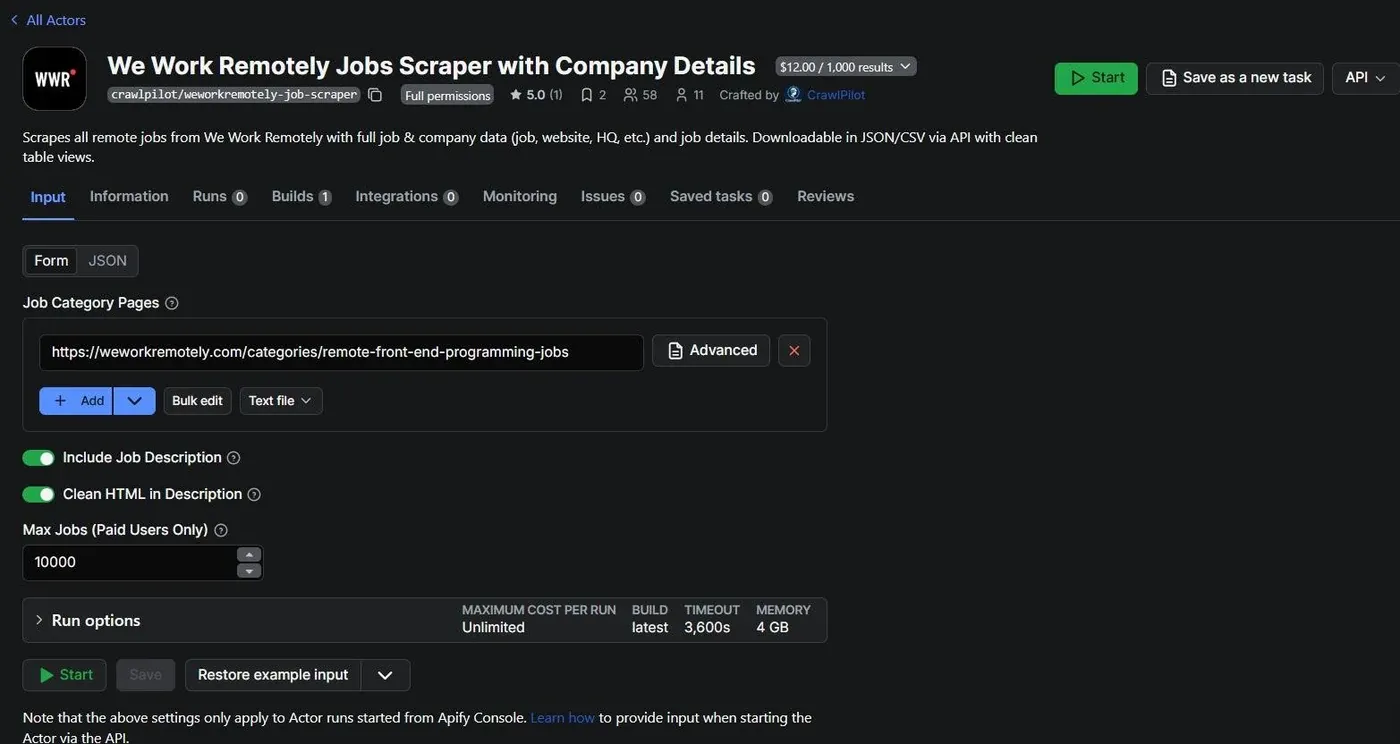
Task: Select the JSON input mode
Action: pos(107,261)
